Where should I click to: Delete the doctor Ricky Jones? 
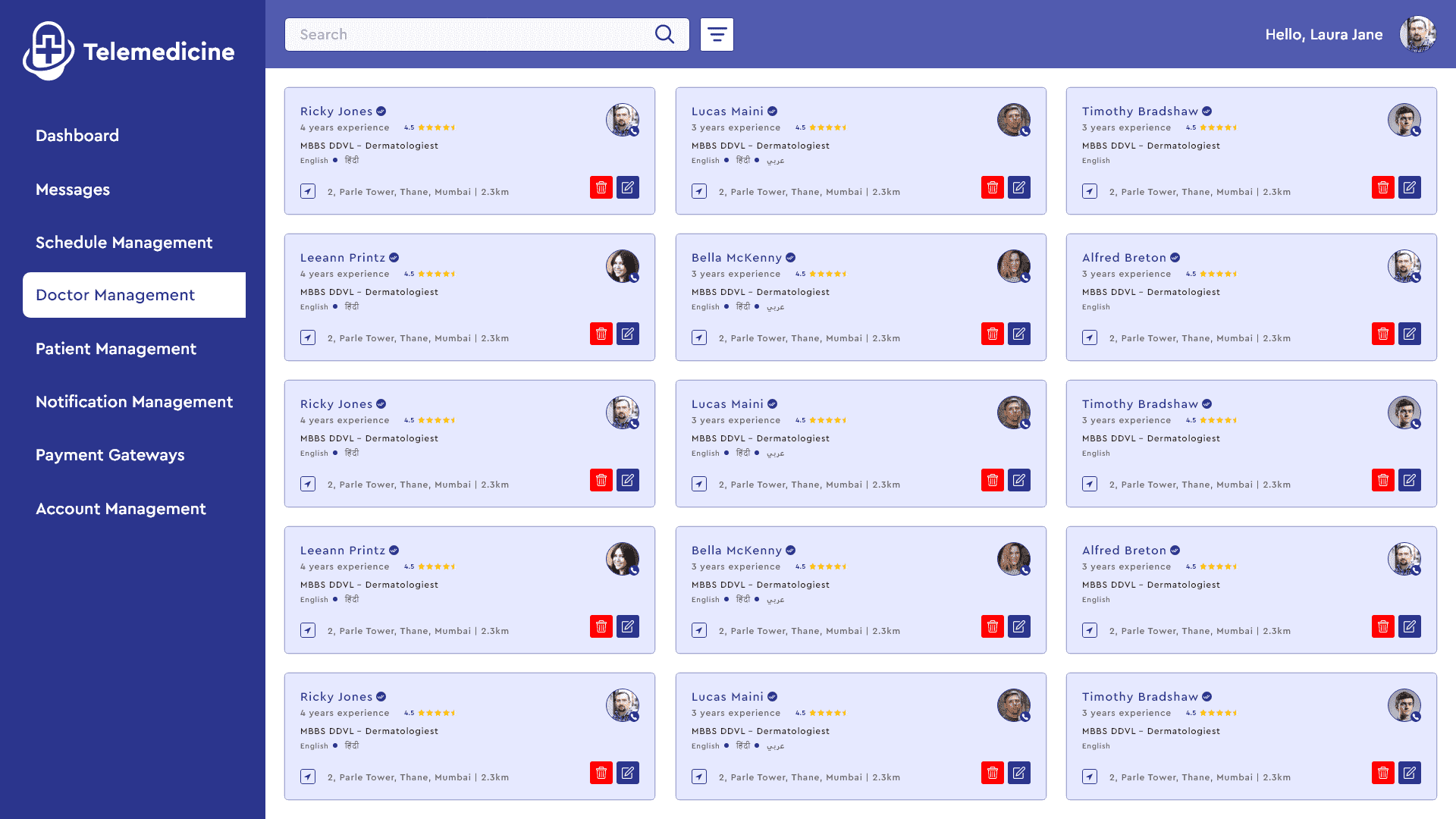tap(601, 187)
